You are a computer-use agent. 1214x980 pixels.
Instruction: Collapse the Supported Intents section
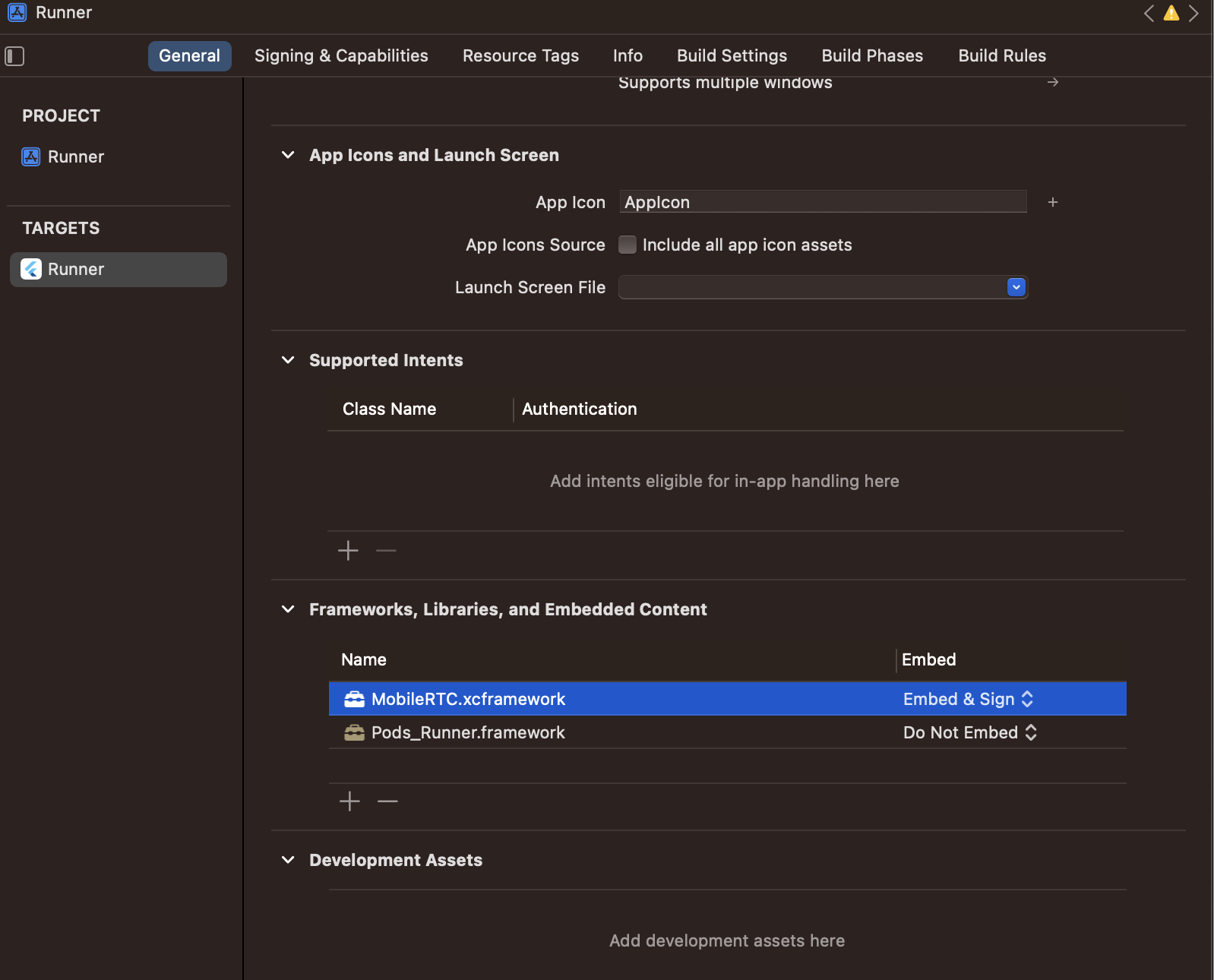click(288, 360)
